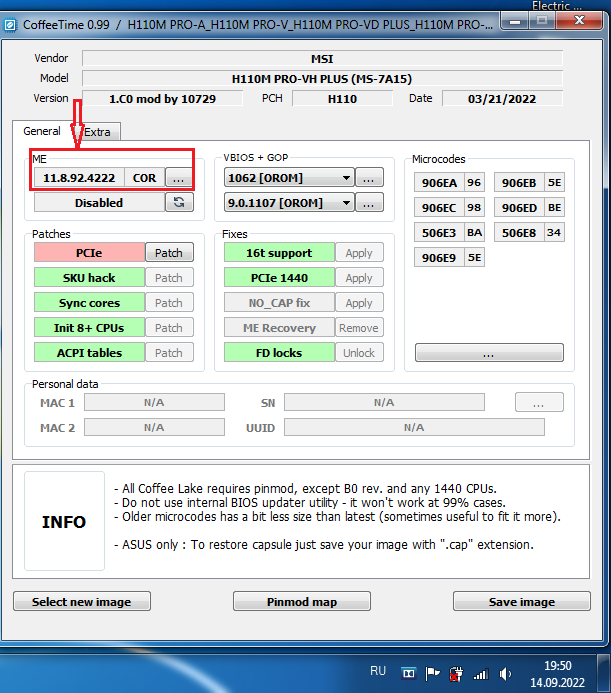
Task: Click the MAC 1 field
Action: 154,402
